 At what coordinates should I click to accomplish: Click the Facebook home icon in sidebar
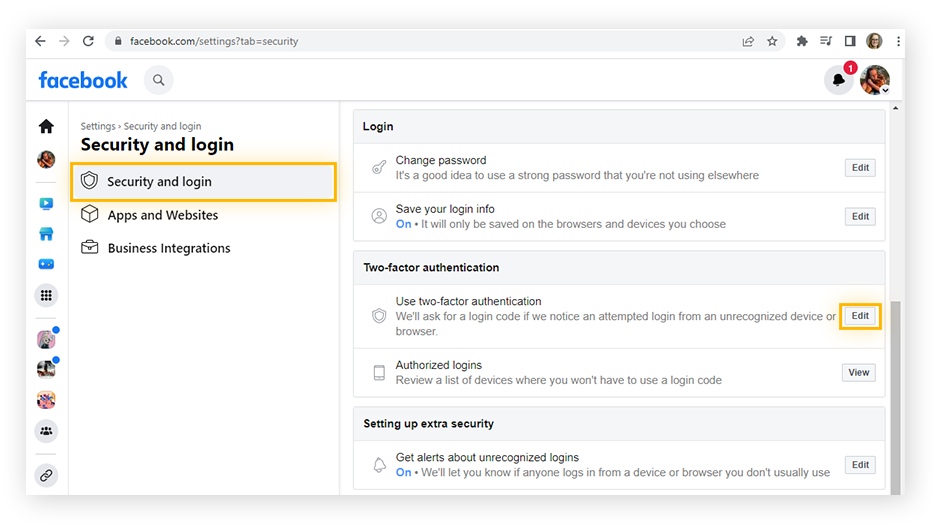point(46,126)
